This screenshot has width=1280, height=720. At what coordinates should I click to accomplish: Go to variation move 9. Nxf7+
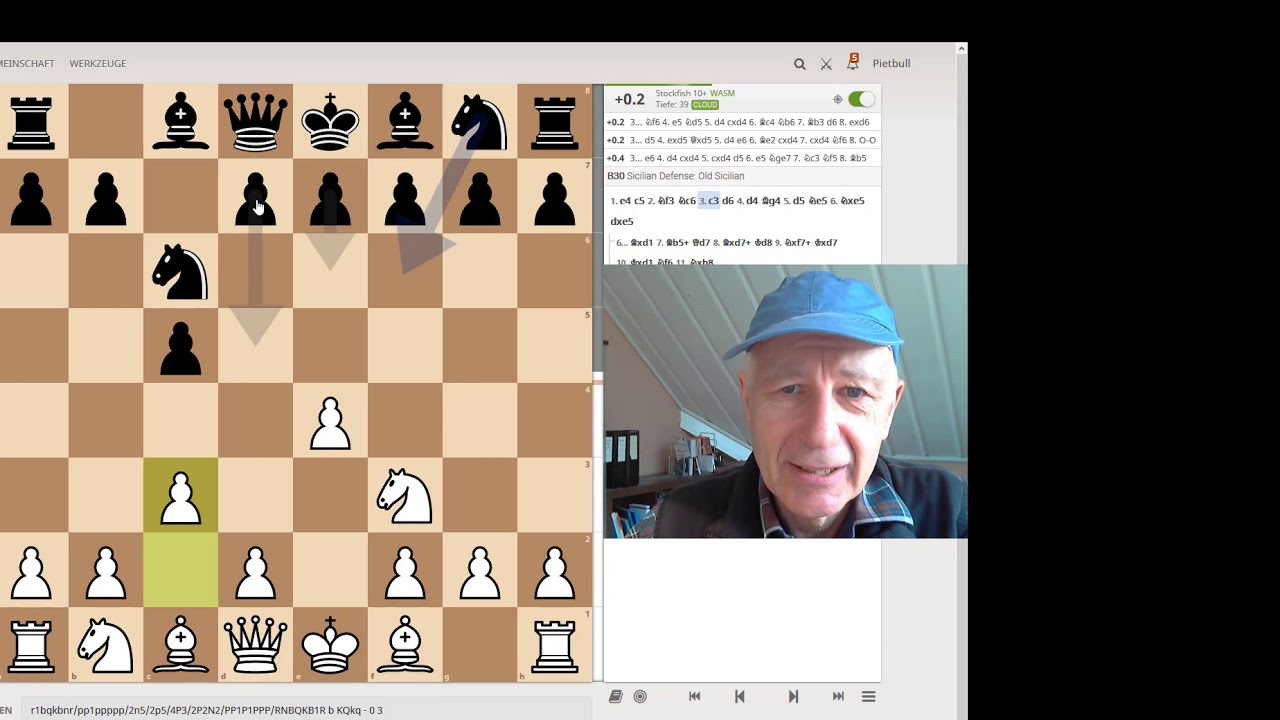coord(797,243)
